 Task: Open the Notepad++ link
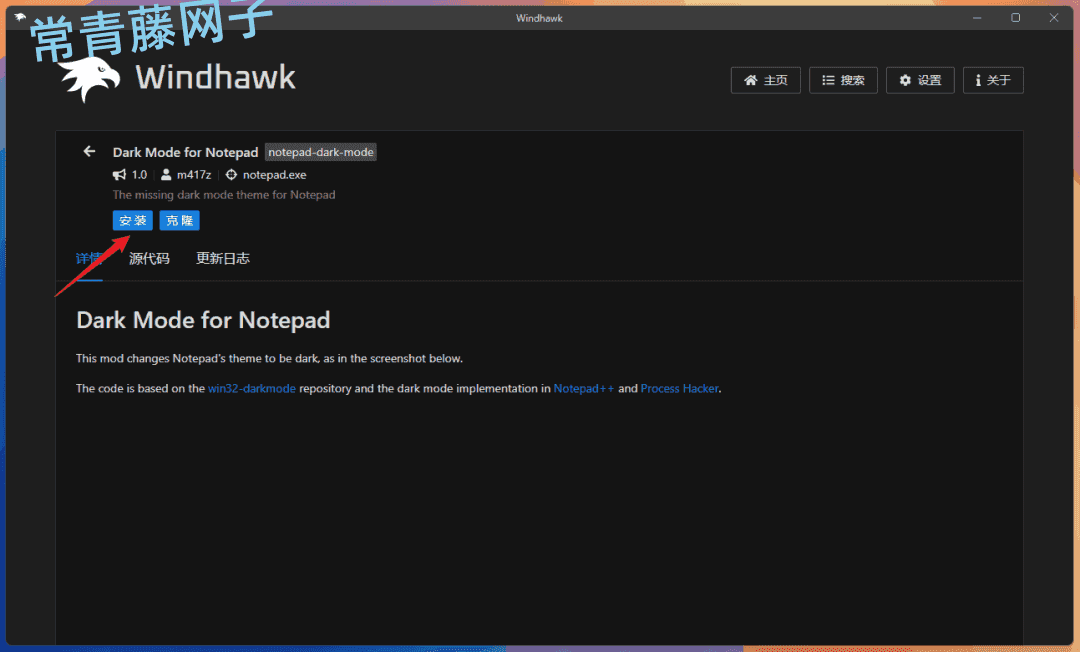(x=583, y=388)
